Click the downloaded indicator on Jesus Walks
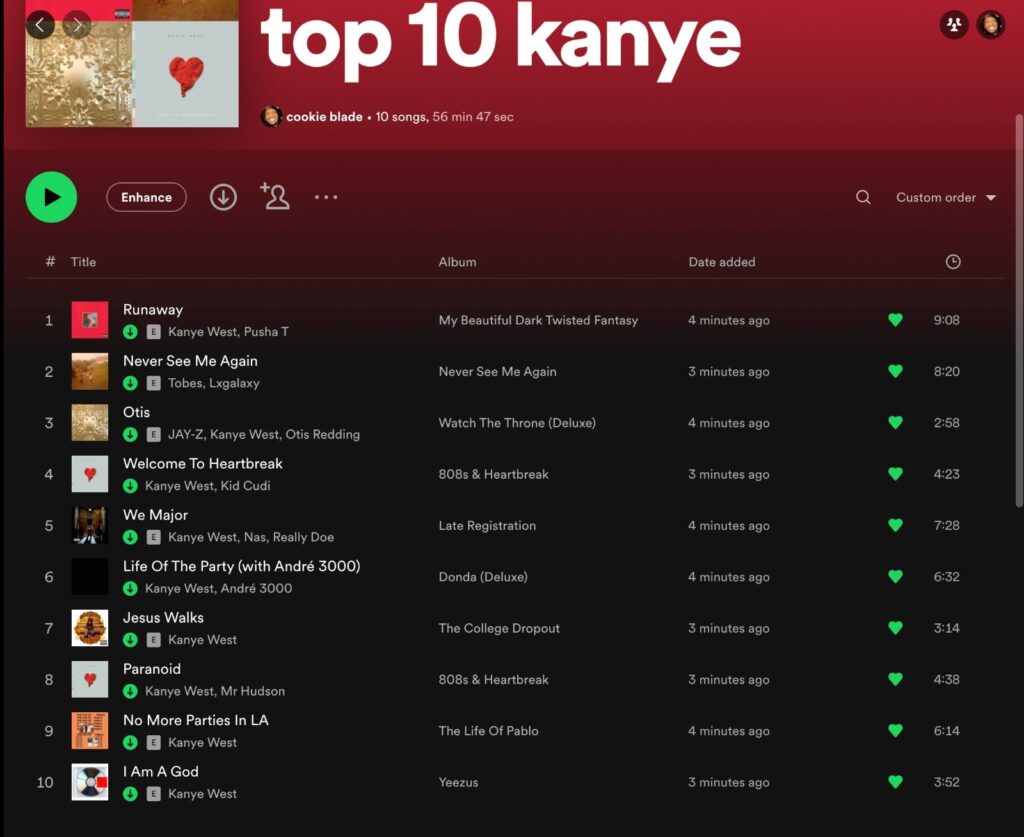1024x837 pixels. click(x=131, y=640)
